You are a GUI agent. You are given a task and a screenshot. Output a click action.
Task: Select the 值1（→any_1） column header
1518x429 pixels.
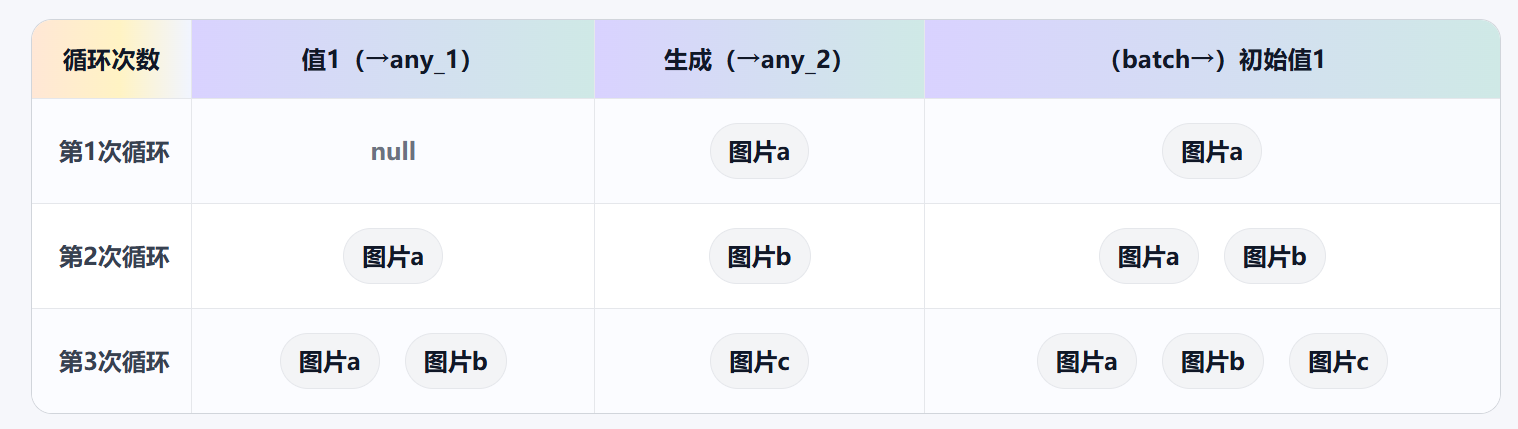(392, 60)
